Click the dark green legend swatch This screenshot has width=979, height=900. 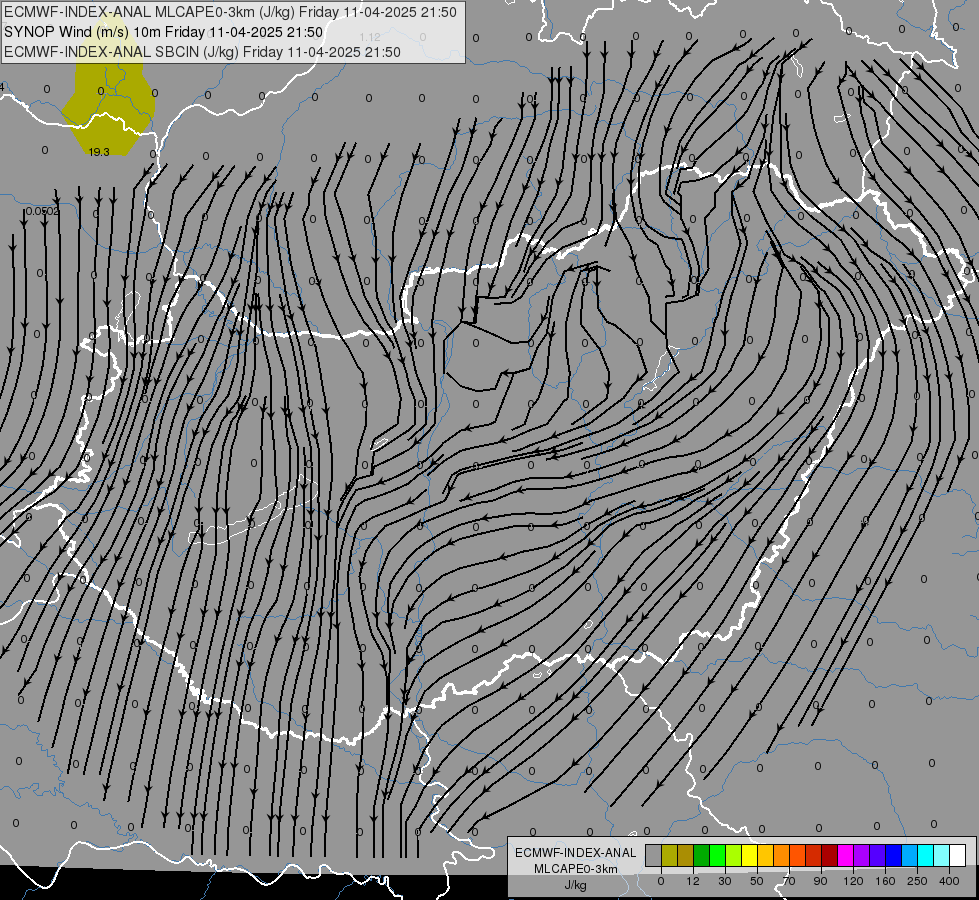click(x=702, y=856)
